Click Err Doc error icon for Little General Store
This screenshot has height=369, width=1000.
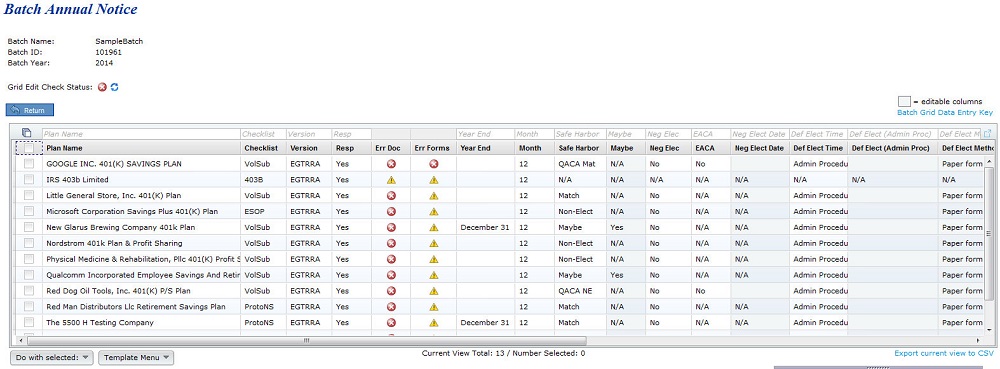391,196
